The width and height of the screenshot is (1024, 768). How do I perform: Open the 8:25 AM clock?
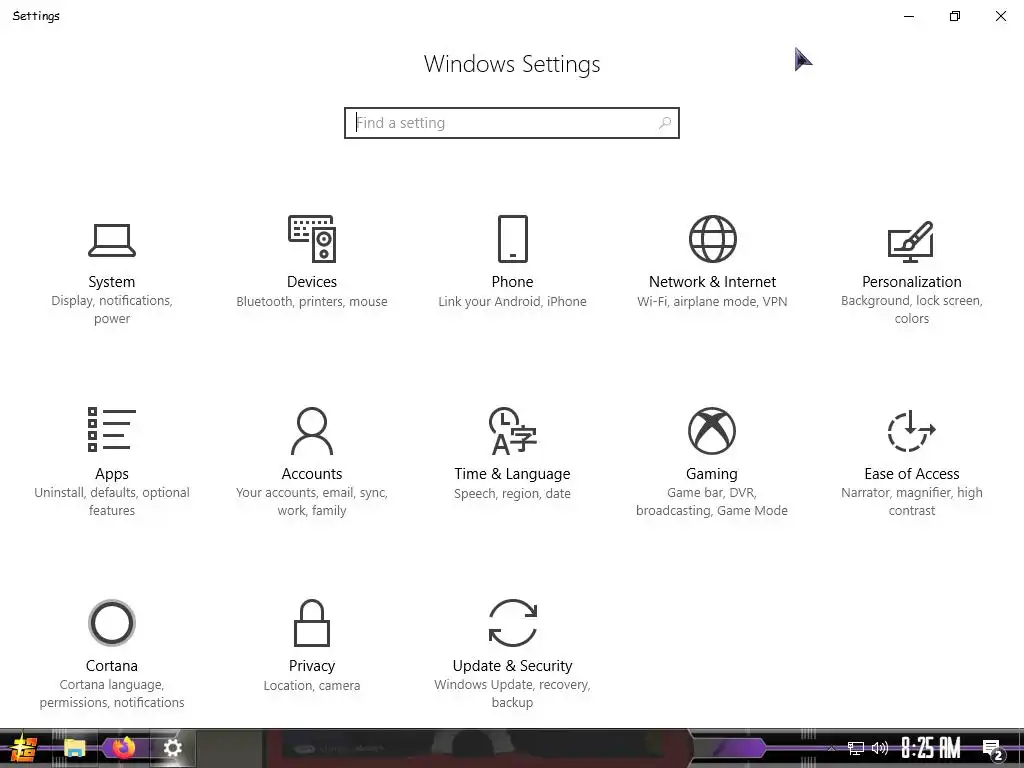tap(931, 748)
